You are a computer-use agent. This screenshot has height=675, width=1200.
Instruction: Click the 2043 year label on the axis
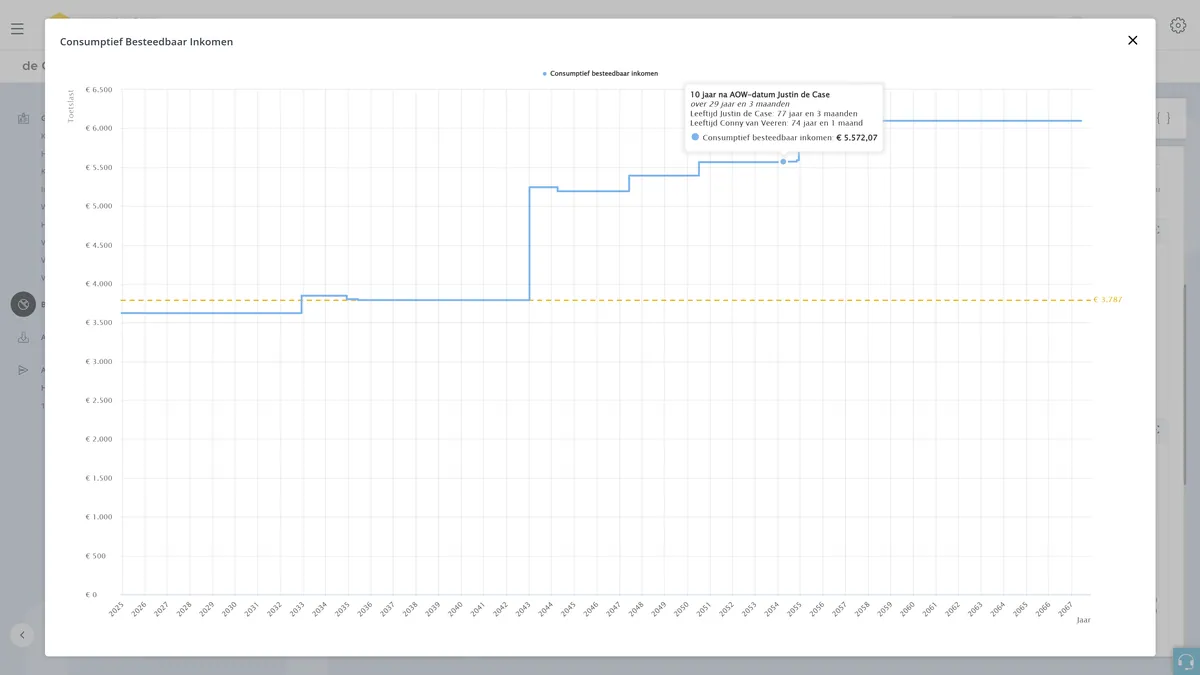point(521,609)
